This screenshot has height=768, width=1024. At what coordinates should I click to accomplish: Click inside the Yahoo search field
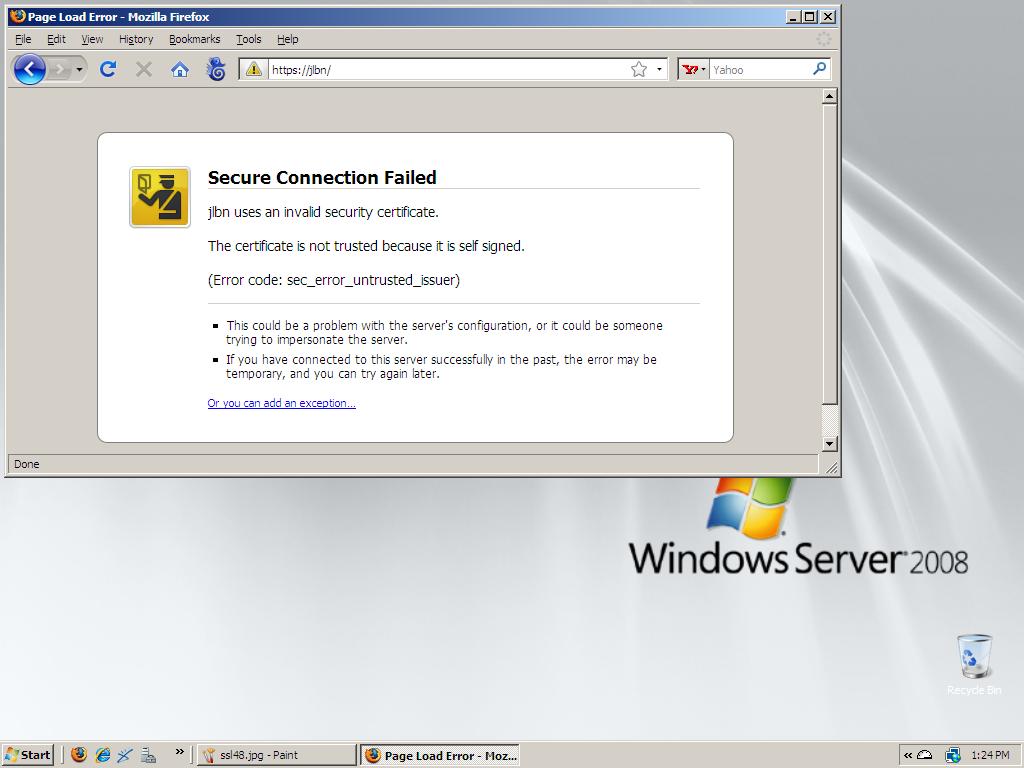760,70
